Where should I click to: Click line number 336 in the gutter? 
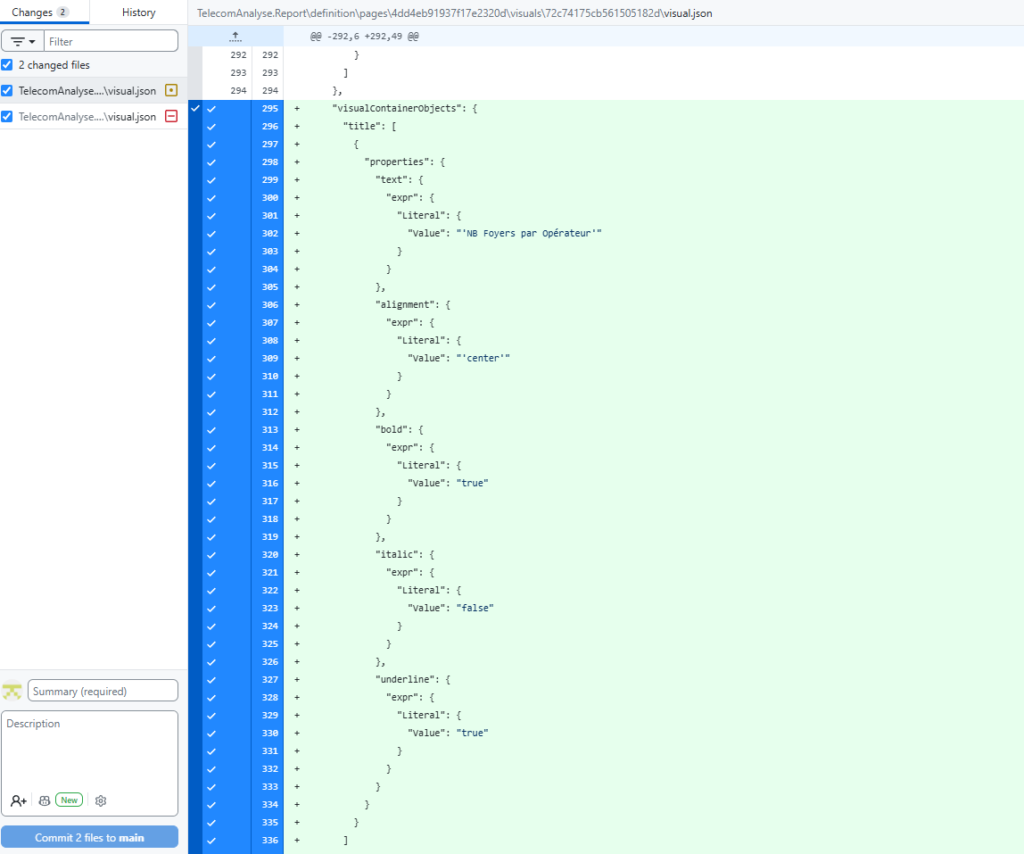tap(270, 840)
